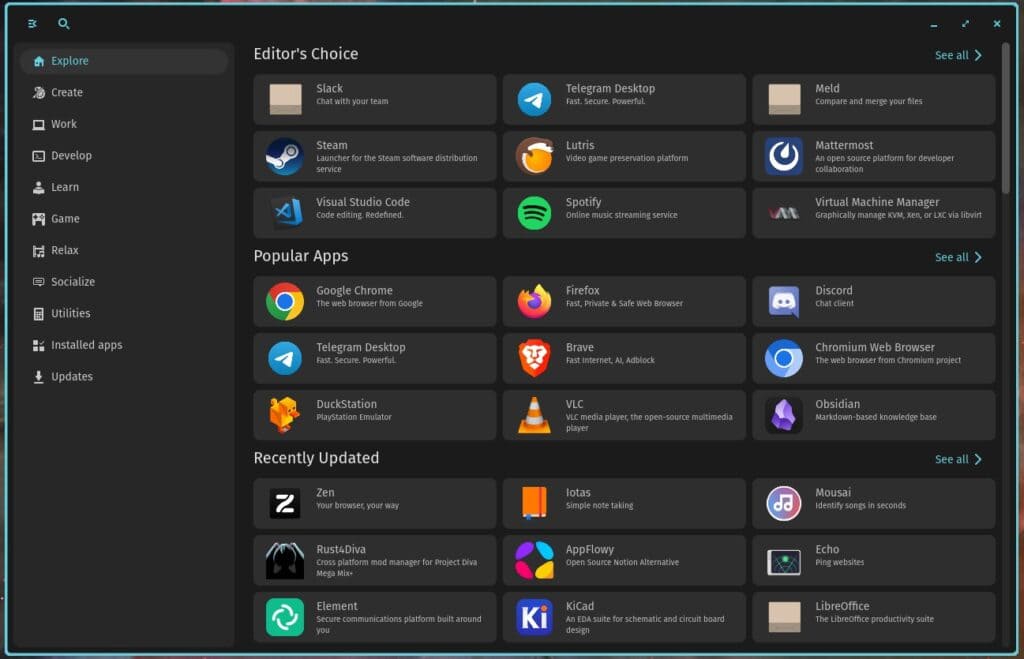Image resolution: width=1024 pixels, height=659 pixels.
Task: Click the vertical scrollbar of the app list
Action: point(1006,118)
